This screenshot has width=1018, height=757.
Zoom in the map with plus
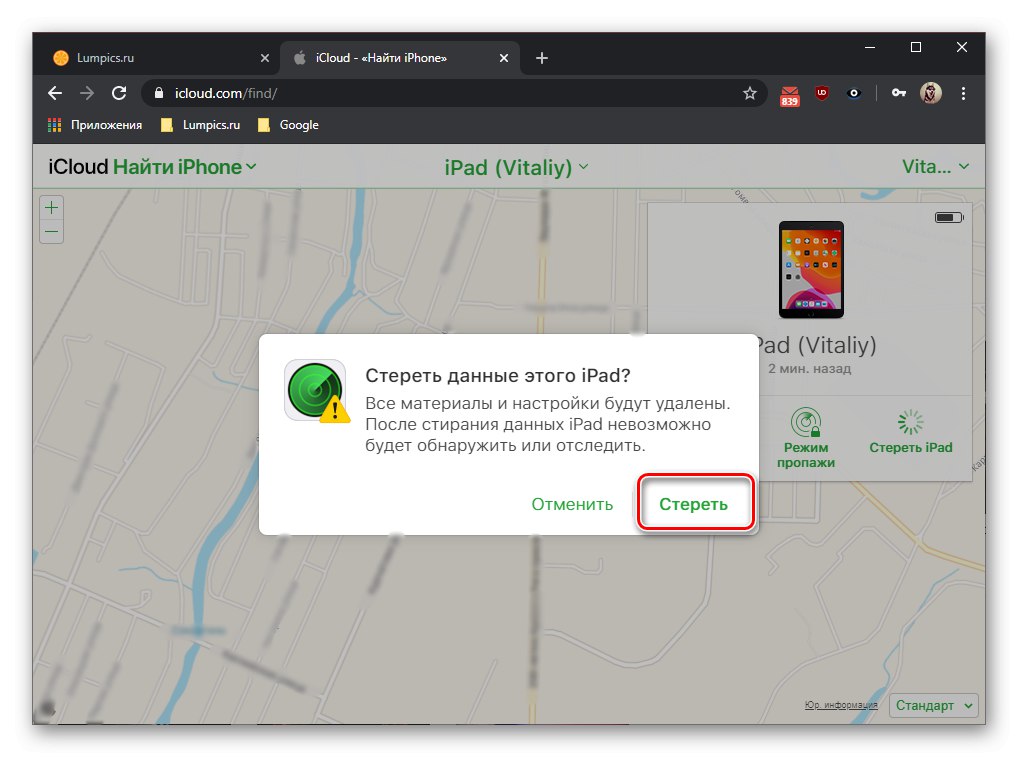51,208
